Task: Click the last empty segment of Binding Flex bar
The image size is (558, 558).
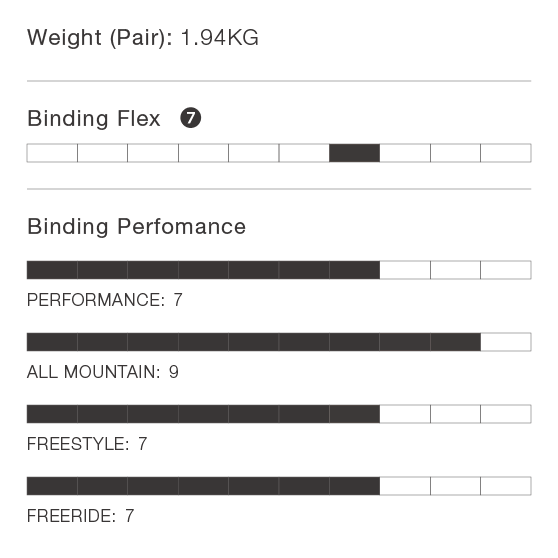Action: click(506, 153)
